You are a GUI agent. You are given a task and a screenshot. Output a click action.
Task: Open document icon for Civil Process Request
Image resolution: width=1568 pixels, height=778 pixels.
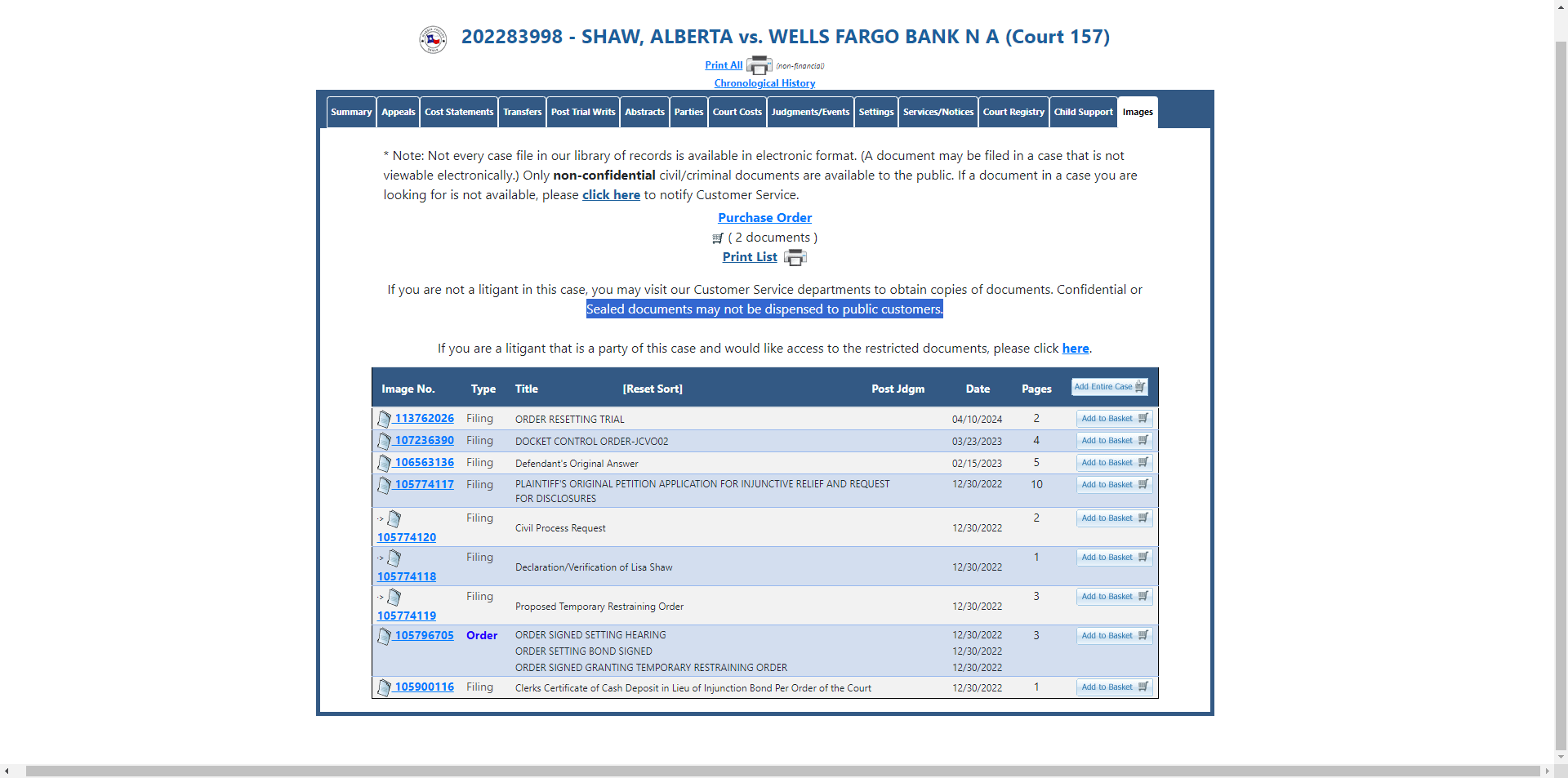point(394,518)
